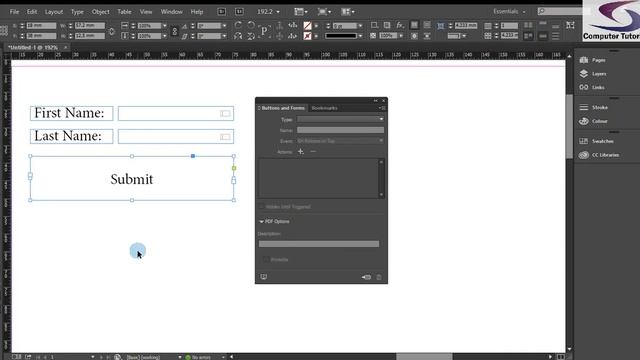640x360 pixels.
Task: Click the Stock icon beside Bridge
Action: tap(240, 11)
